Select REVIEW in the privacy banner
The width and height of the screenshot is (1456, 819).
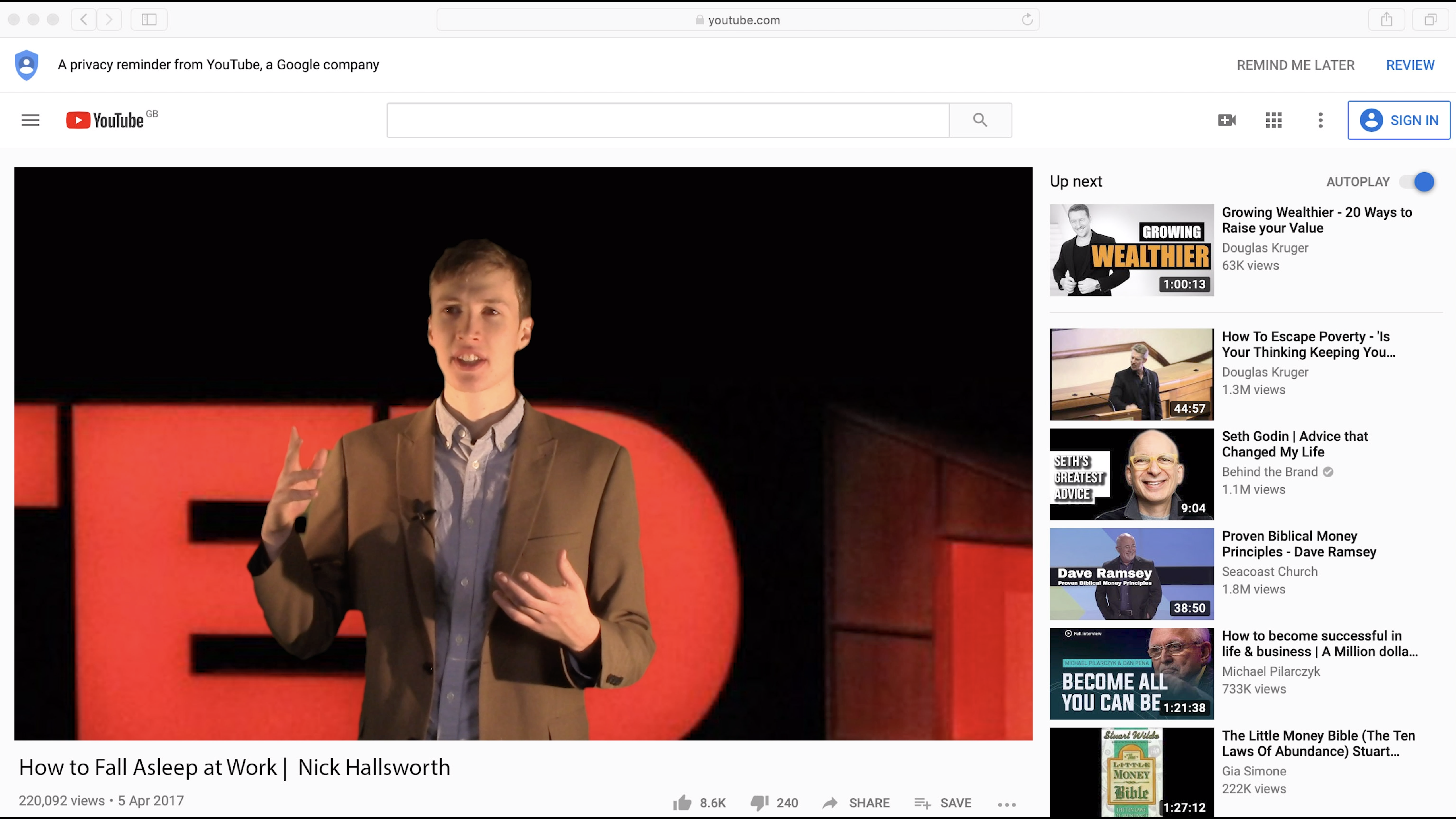point(1410,65)
